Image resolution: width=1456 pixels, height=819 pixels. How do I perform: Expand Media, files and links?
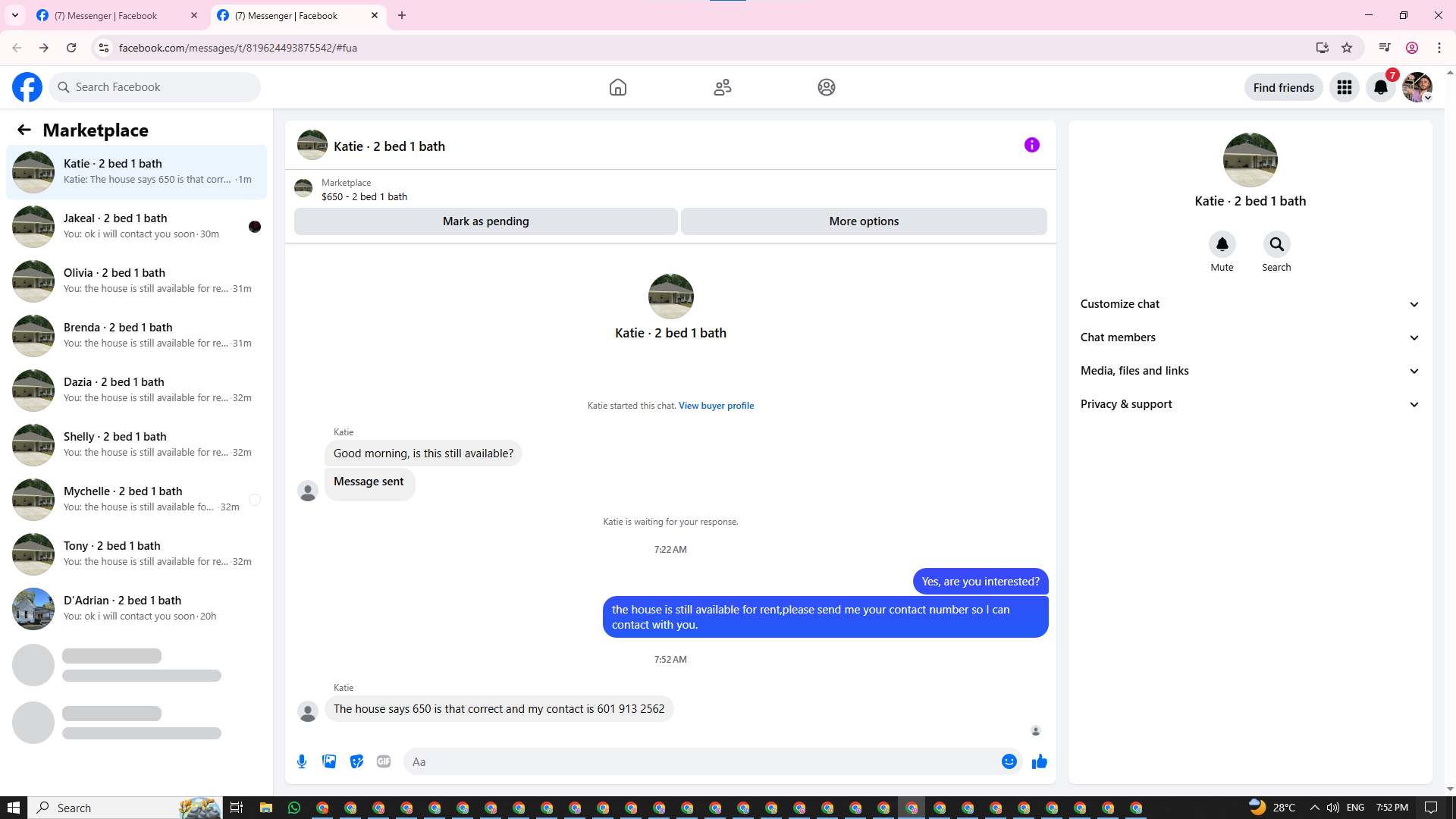[x=1250, y=371]
